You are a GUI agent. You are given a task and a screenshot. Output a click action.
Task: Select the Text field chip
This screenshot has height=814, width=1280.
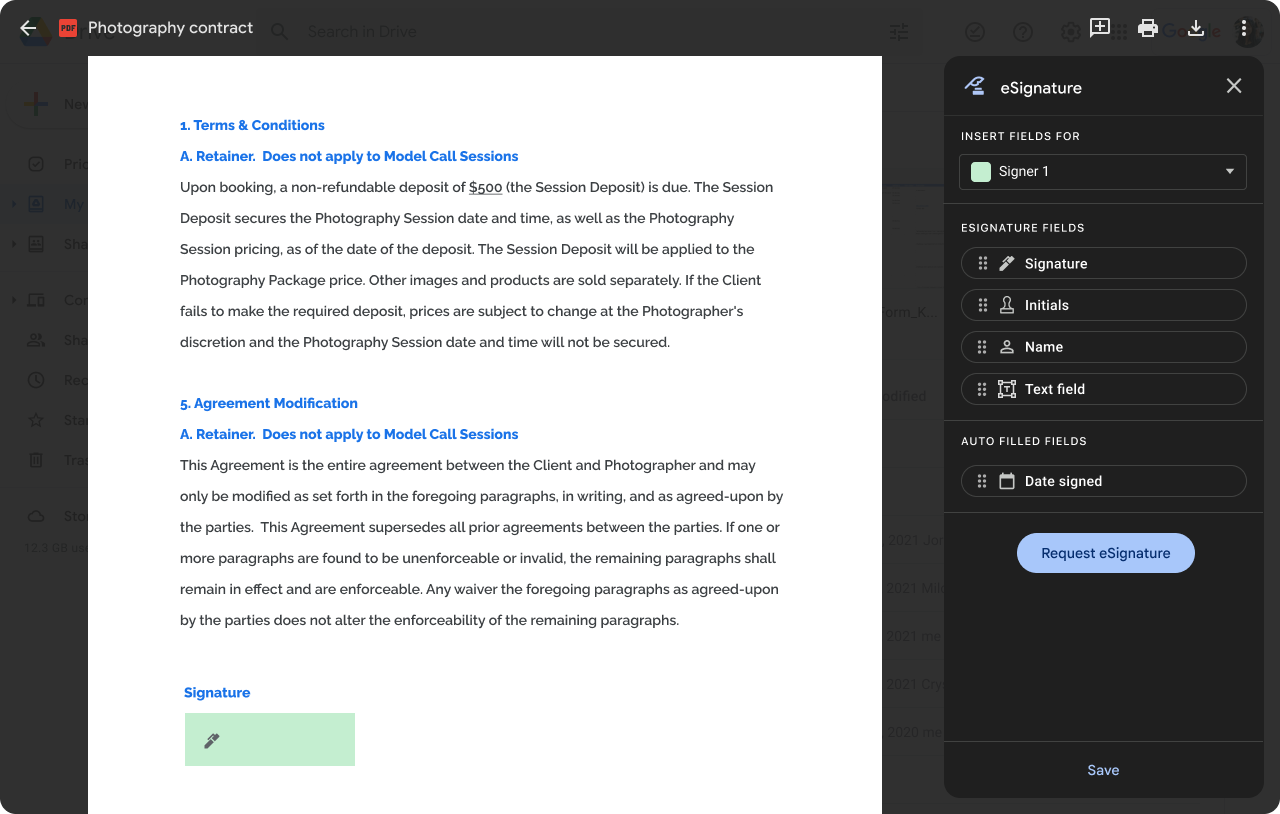[1104, 389]
